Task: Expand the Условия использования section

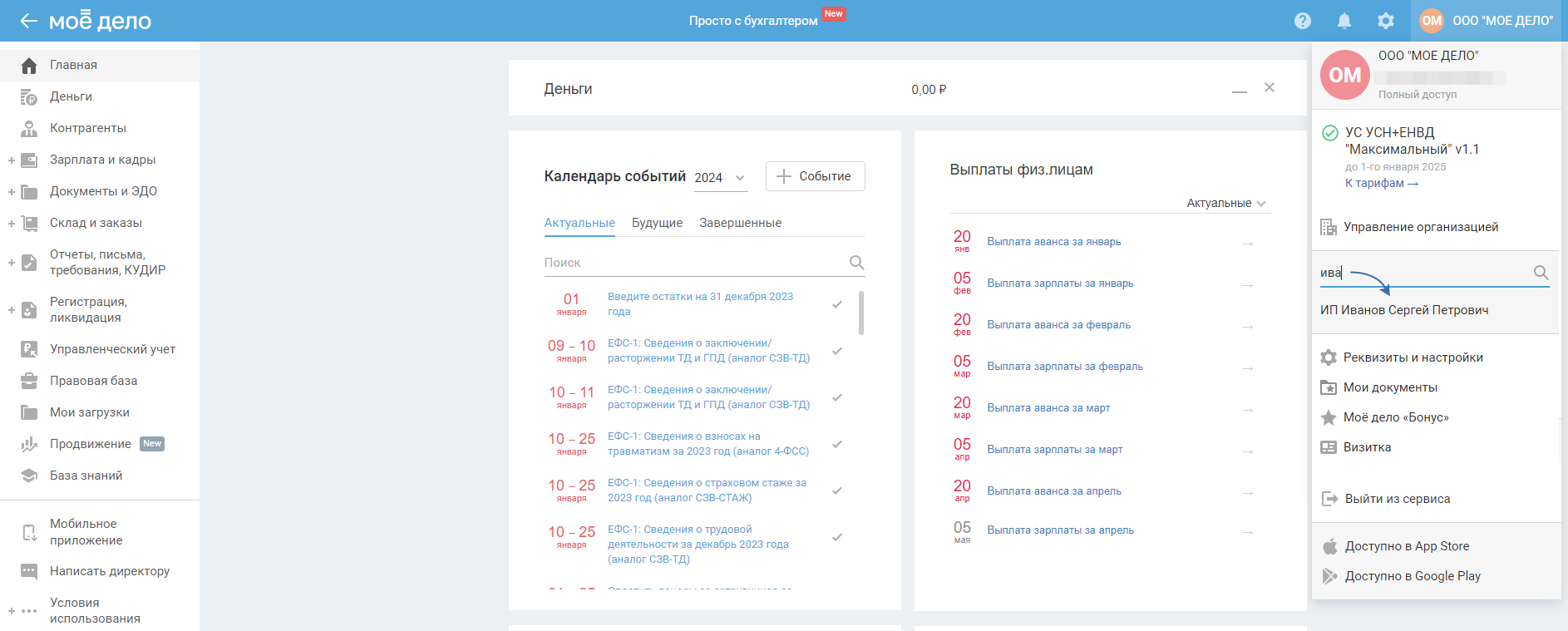Action: [12, 611]
